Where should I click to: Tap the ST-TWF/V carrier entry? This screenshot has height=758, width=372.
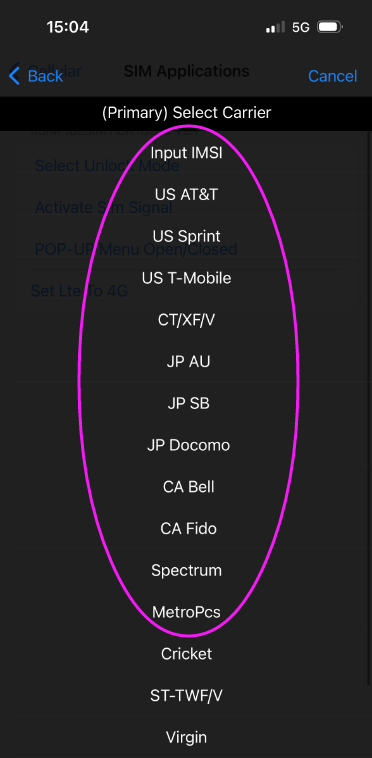click(186, 696)
